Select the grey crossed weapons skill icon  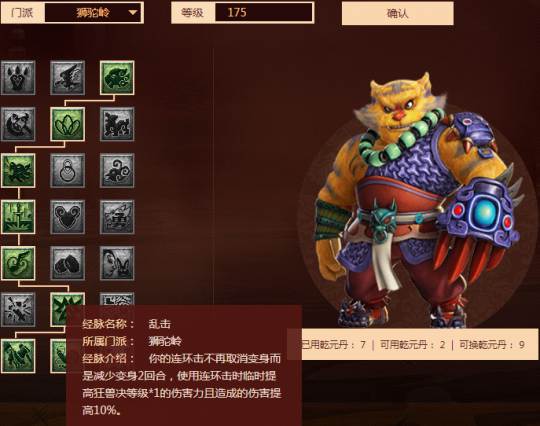[x=18, y=310]
